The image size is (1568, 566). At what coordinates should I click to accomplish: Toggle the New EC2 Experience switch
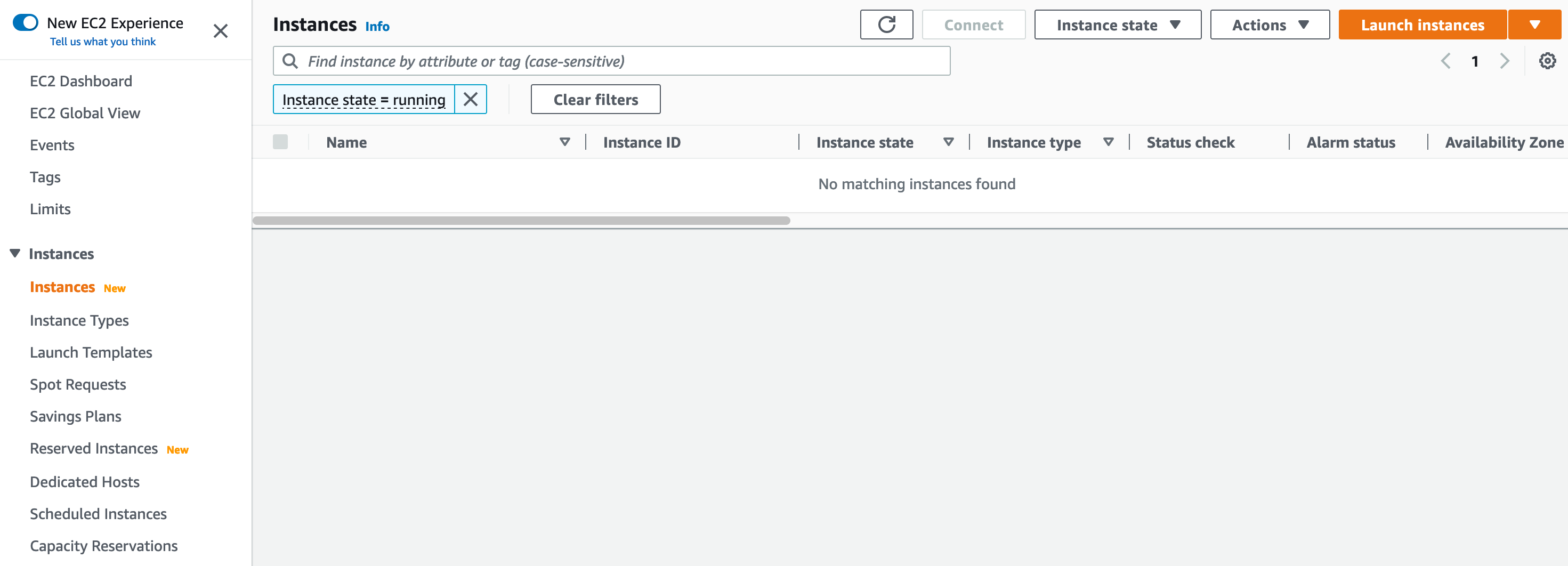tap(26, 22)
